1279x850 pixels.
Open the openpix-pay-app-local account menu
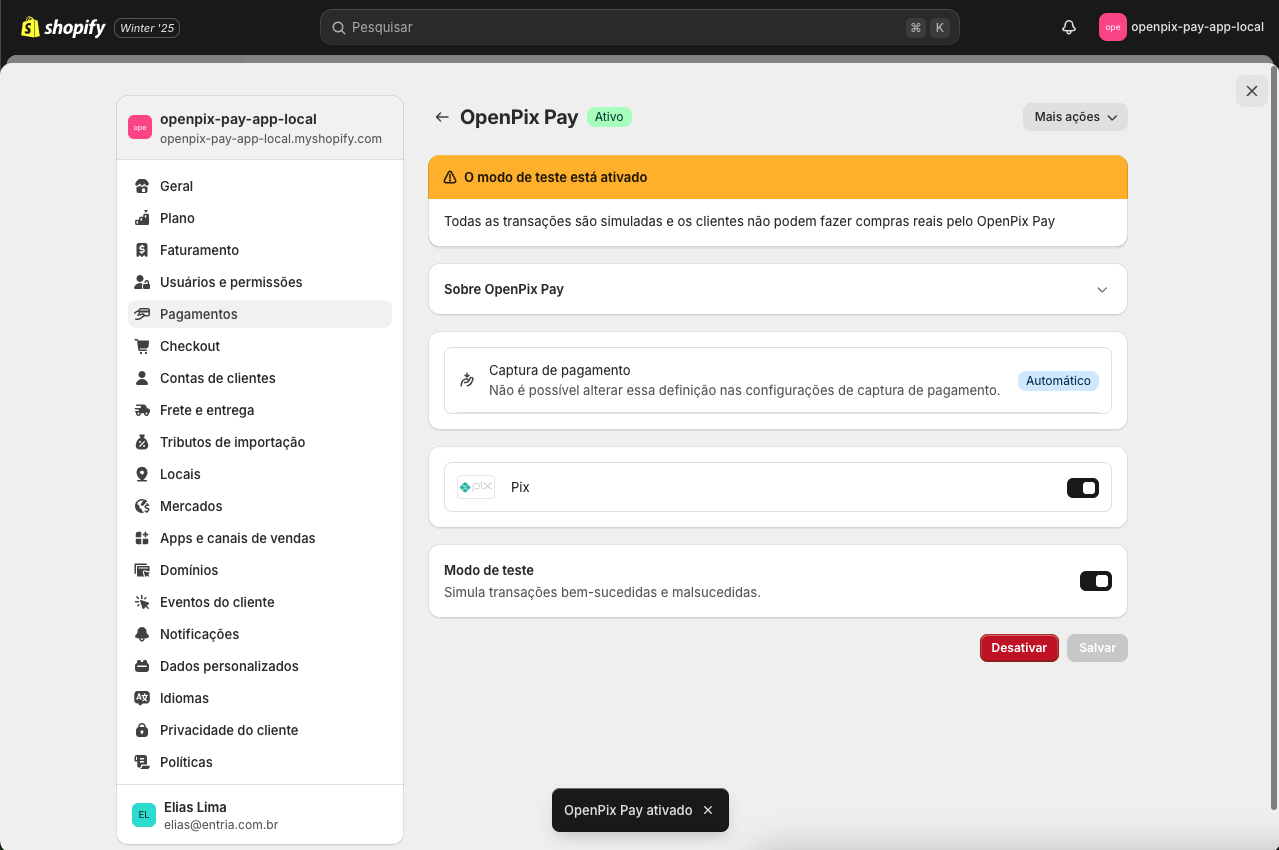1180,27
